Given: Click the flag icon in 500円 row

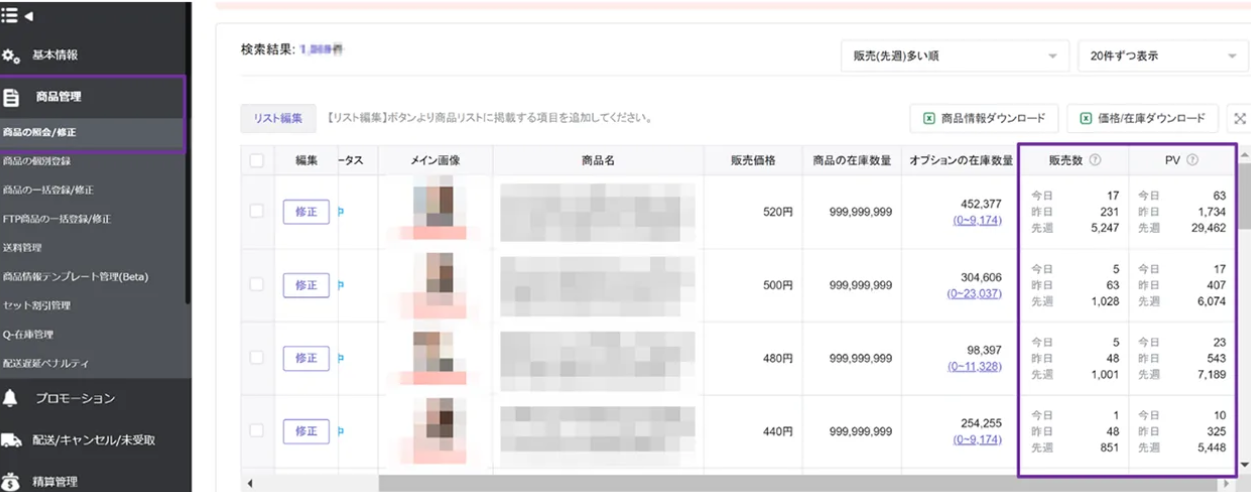Looking at the screenshot, I should [x=341, y=285].
